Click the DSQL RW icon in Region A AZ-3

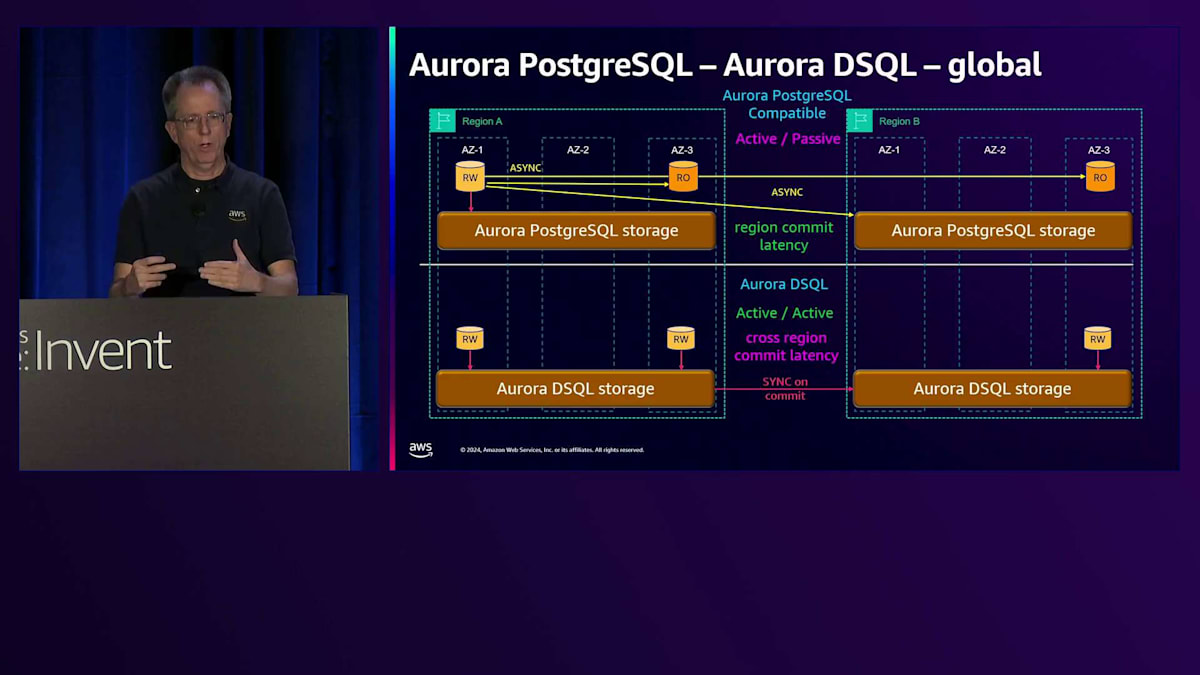pyautogui.click(x=681, y=338)
